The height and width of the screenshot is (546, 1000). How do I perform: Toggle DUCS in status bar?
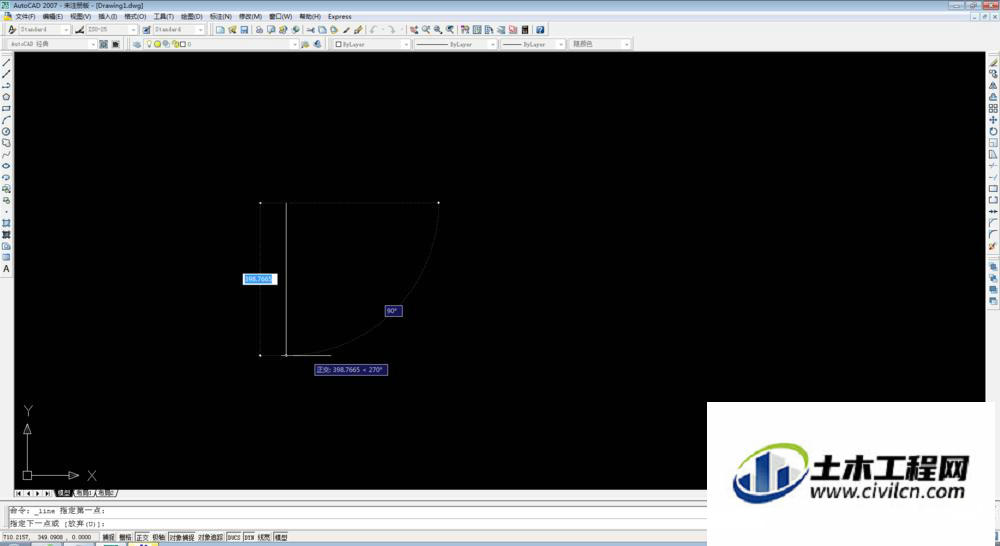[234, 538]
